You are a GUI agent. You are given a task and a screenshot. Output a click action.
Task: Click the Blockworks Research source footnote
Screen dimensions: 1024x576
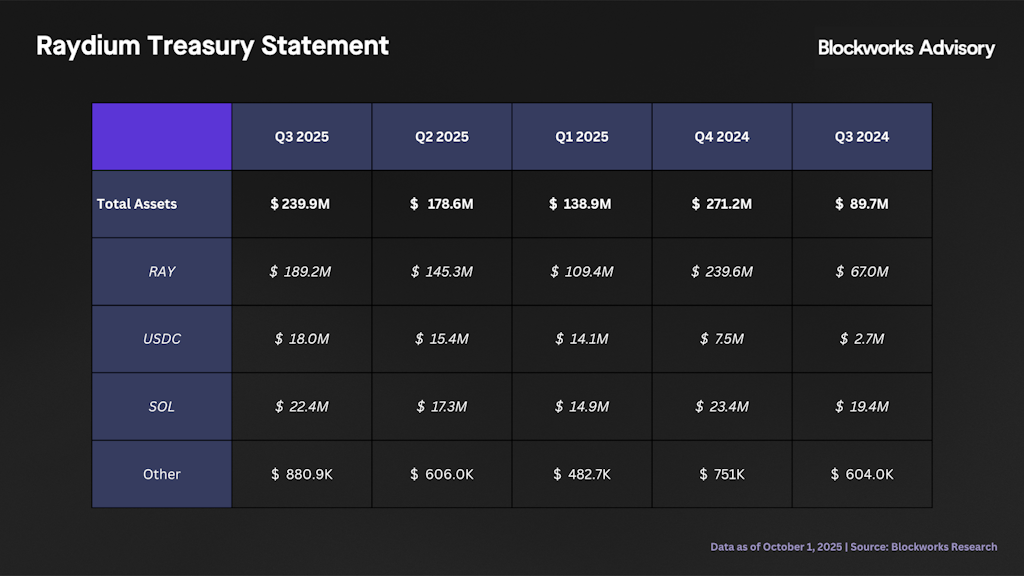click(x=853, y=547)
